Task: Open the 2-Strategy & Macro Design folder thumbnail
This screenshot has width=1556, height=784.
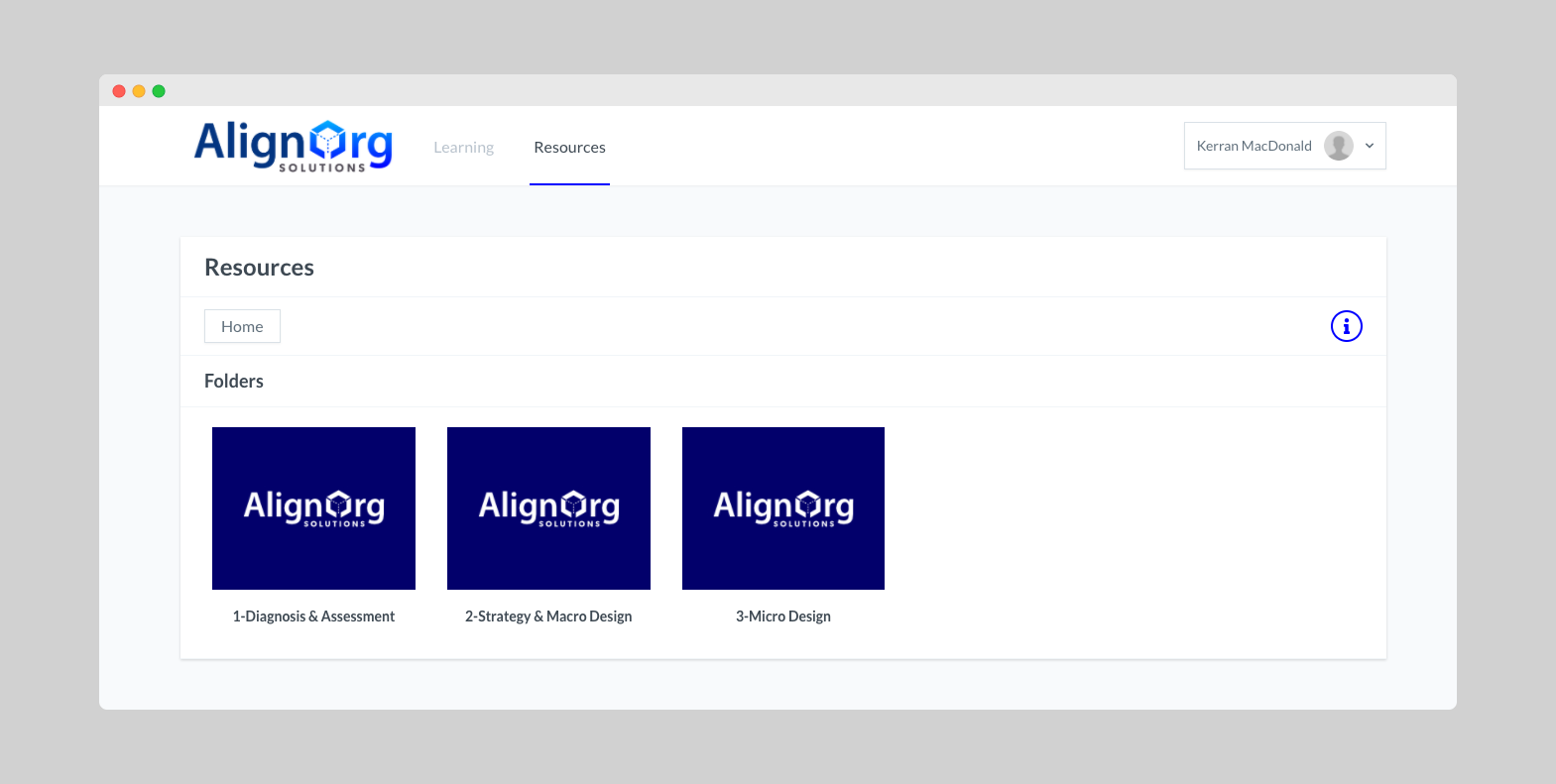Action: 548,508
